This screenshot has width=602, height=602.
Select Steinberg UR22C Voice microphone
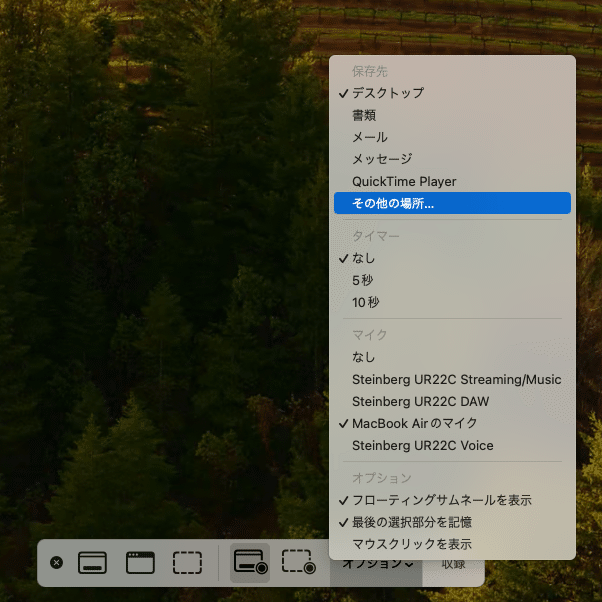tap(452, 445)
